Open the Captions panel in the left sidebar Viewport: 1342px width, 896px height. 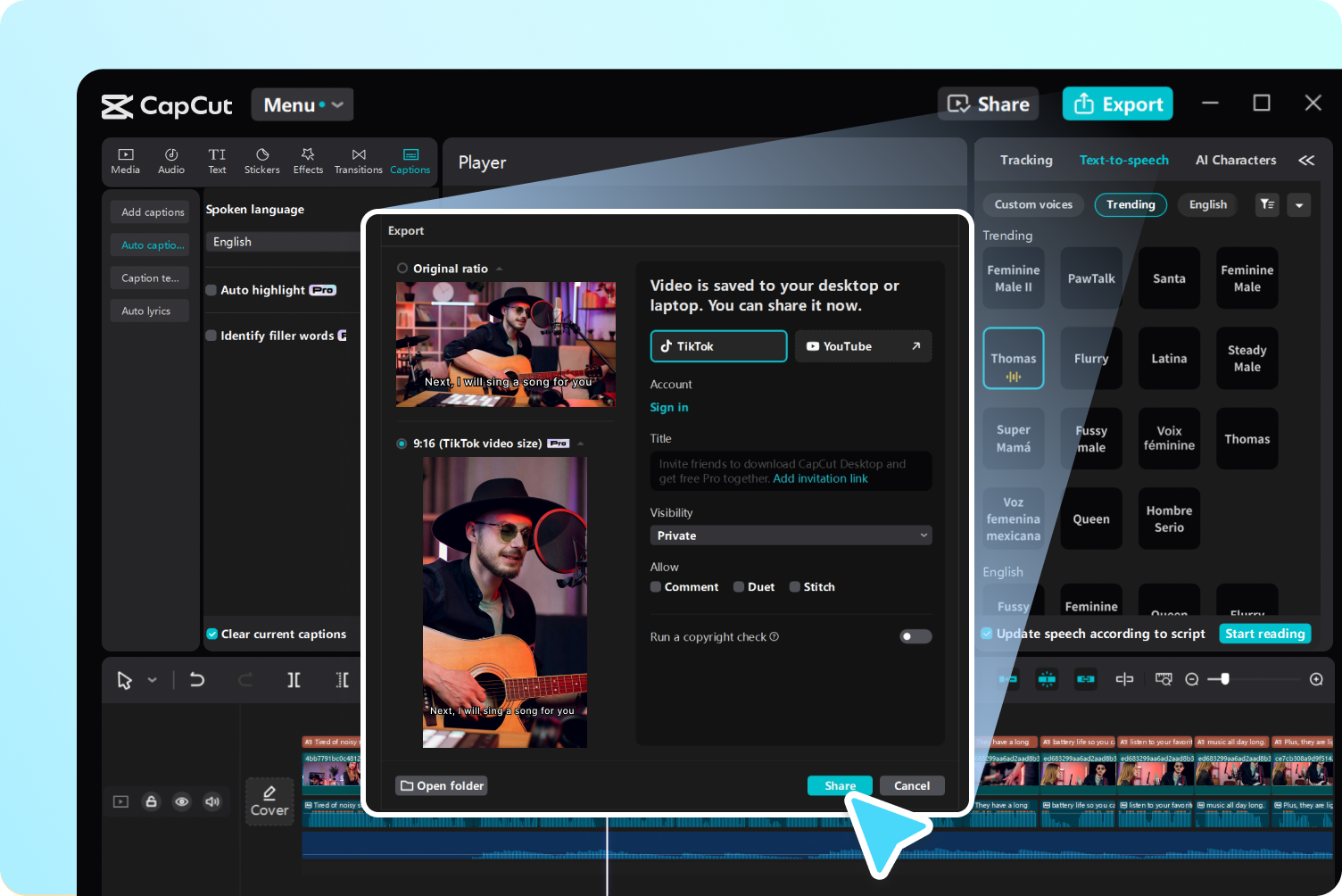point(410,161)
